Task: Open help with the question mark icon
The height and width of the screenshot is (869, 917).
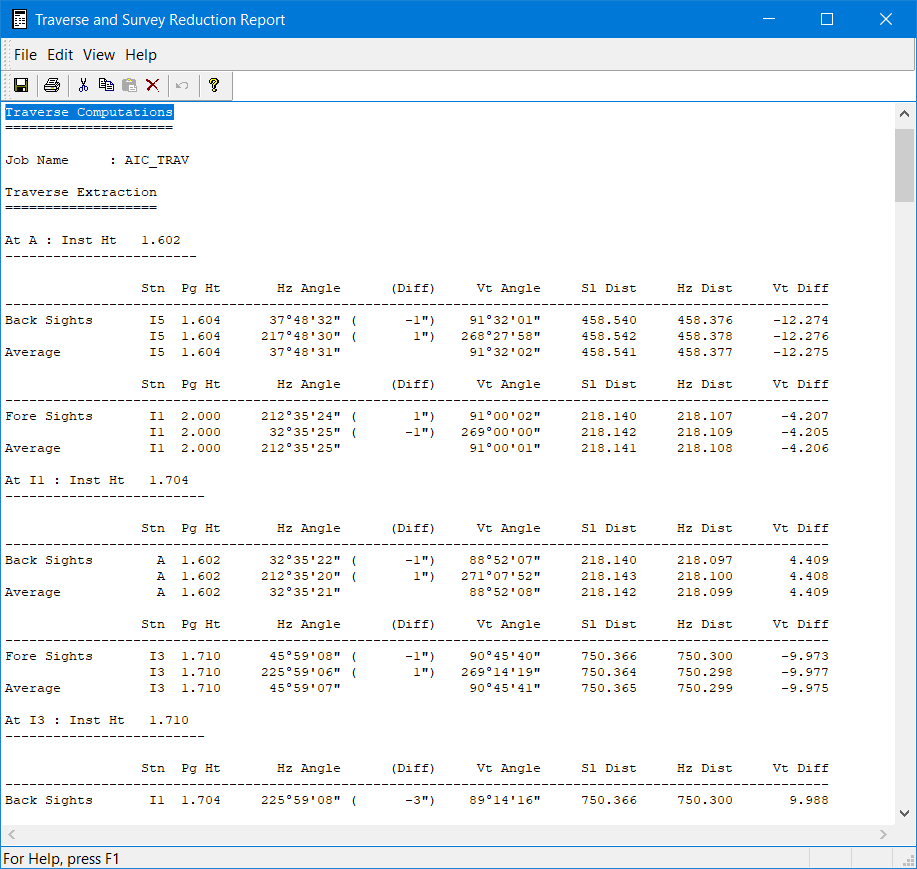Action: (214, 85)
